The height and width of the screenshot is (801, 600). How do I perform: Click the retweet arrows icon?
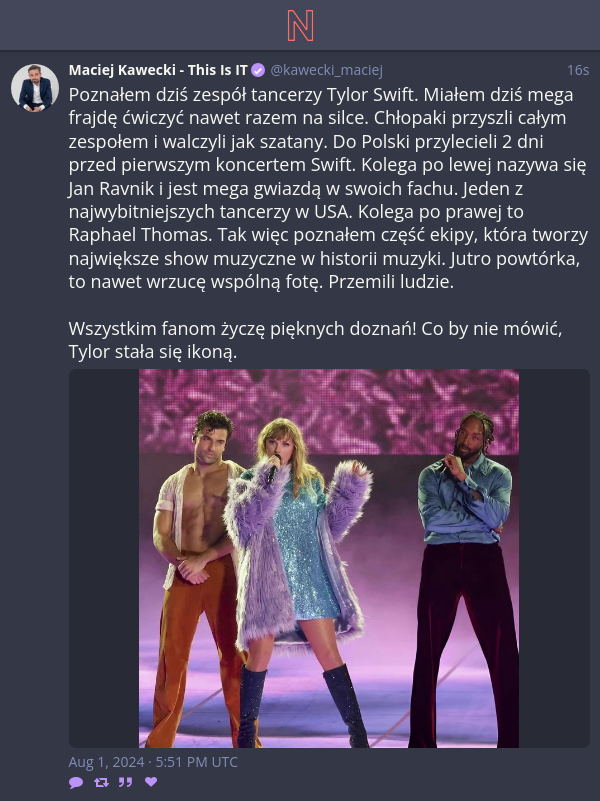[102, 782]
